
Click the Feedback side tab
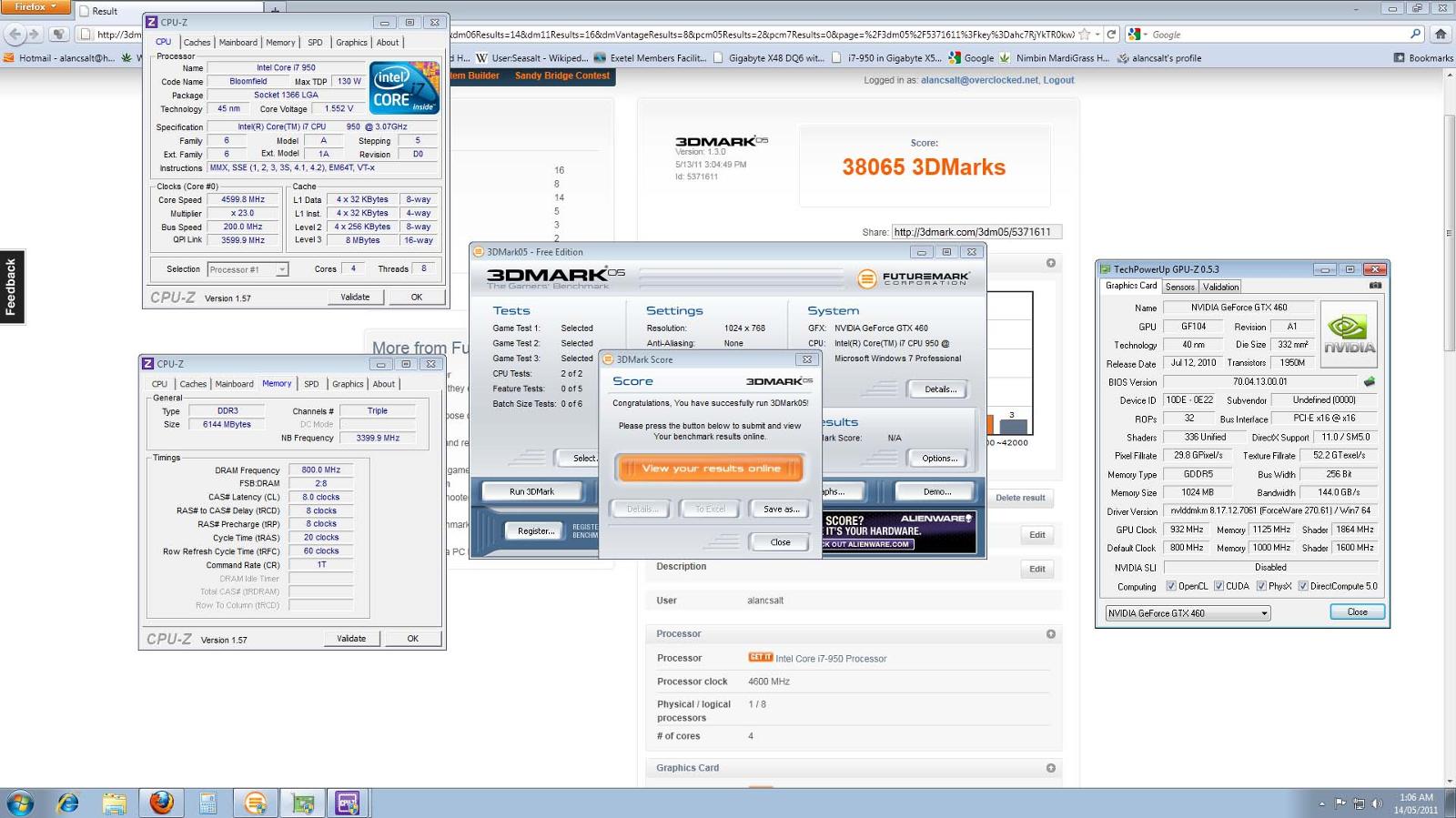click(x=11, y=287)
